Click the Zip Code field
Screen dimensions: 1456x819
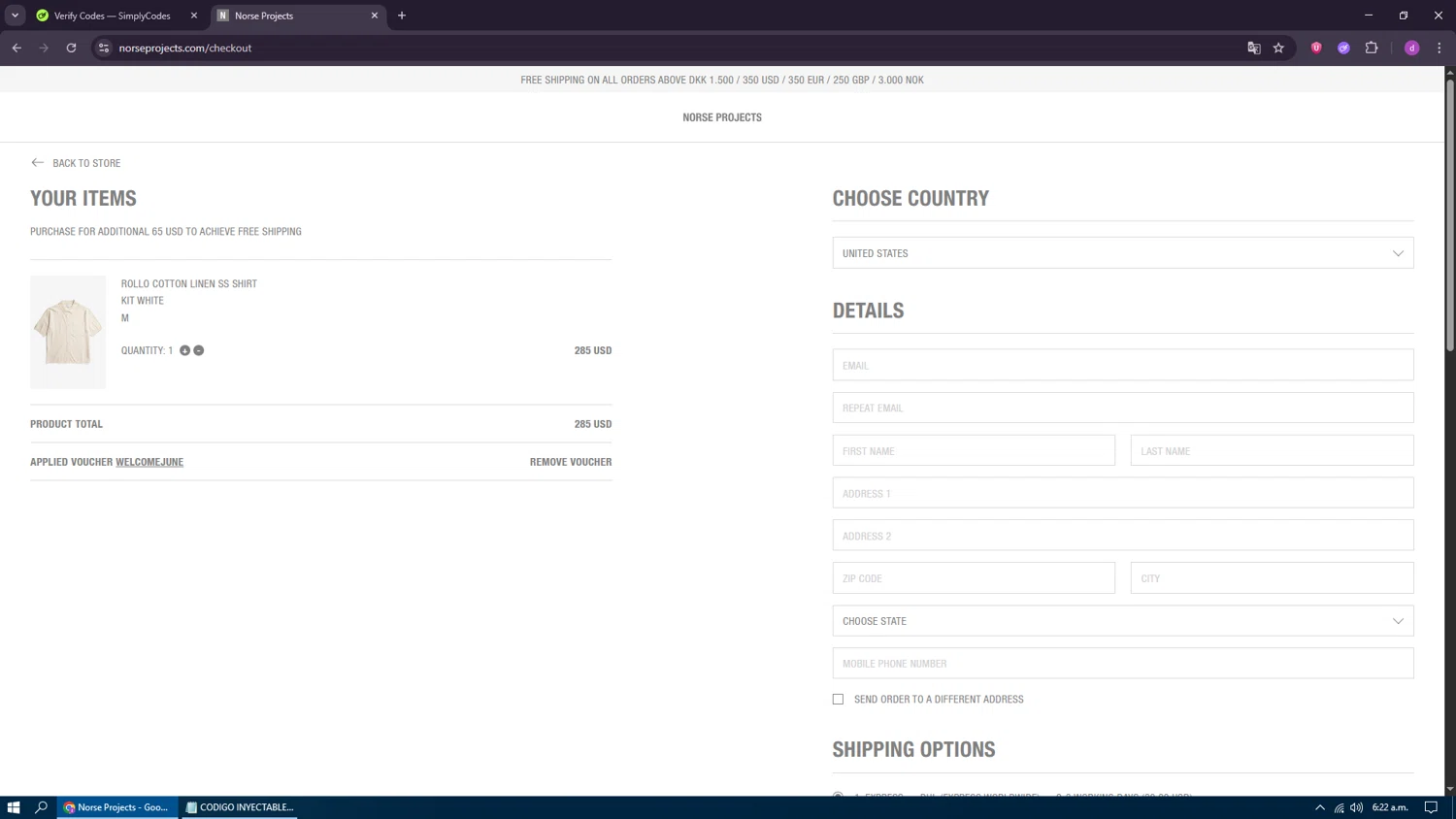point(974,578)
